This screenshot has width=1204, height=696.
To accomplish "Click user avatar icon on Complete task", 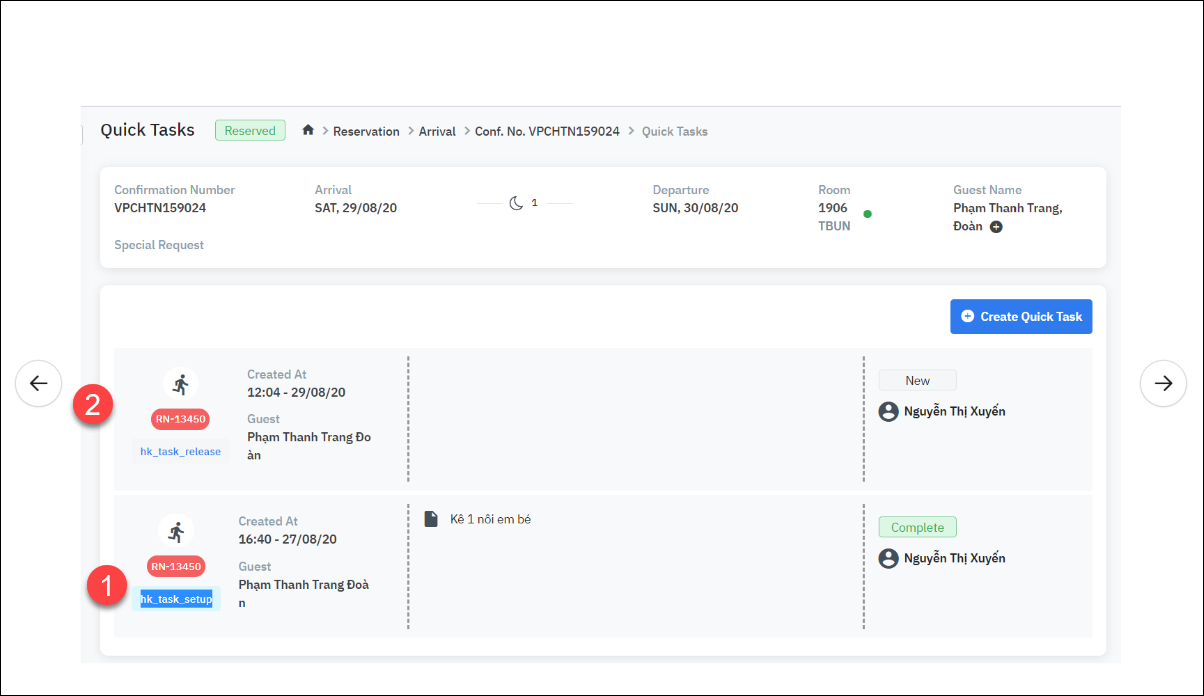I will (888, 558).
